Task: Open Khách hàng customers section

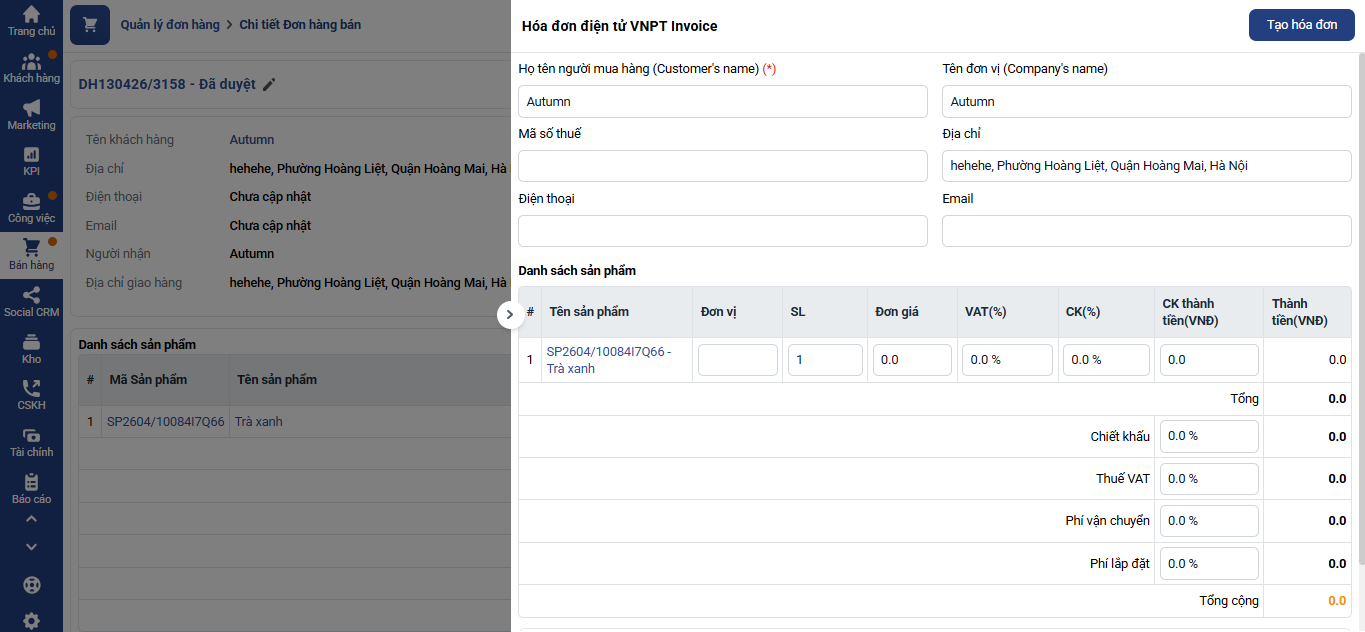Action: [31, 62]
